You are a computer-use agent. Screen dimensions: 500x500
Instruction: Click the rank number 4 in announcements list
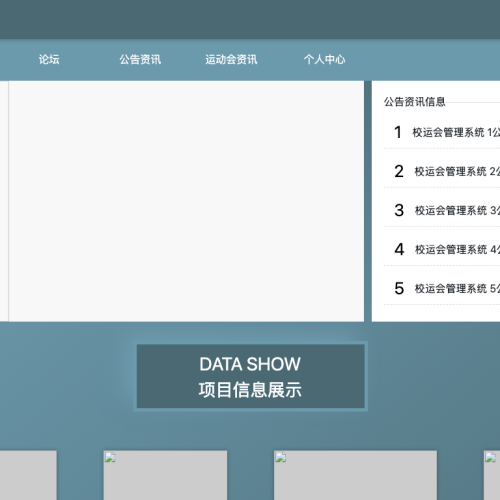click(x=399, y=249)
